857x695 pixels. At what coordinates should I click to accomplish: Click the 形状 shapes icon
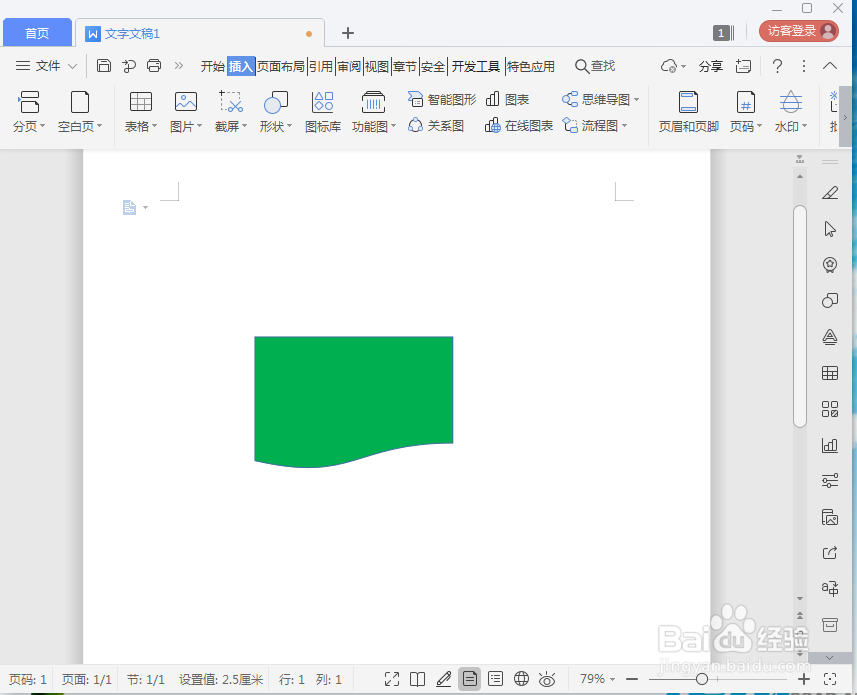point(275,102)
